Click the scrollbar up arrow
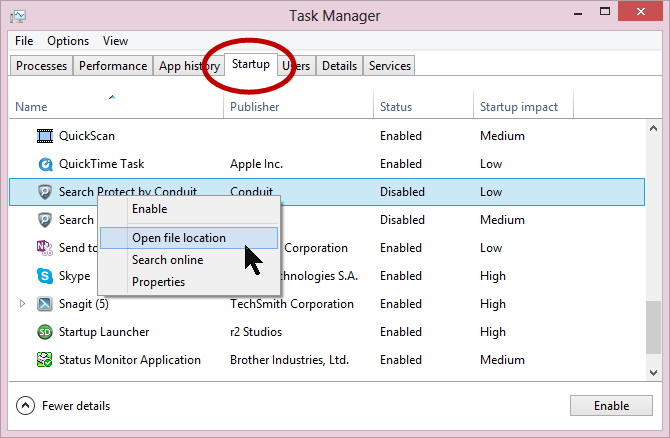670x438 pixels. (x=653, y=128)
